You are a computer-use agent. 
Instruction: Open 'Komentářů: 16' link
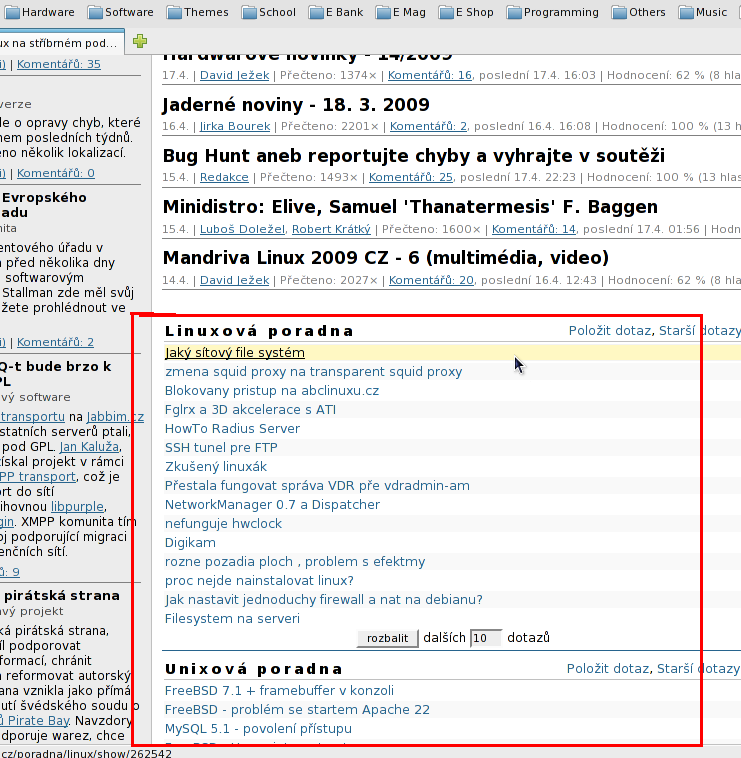pos(430,75)
